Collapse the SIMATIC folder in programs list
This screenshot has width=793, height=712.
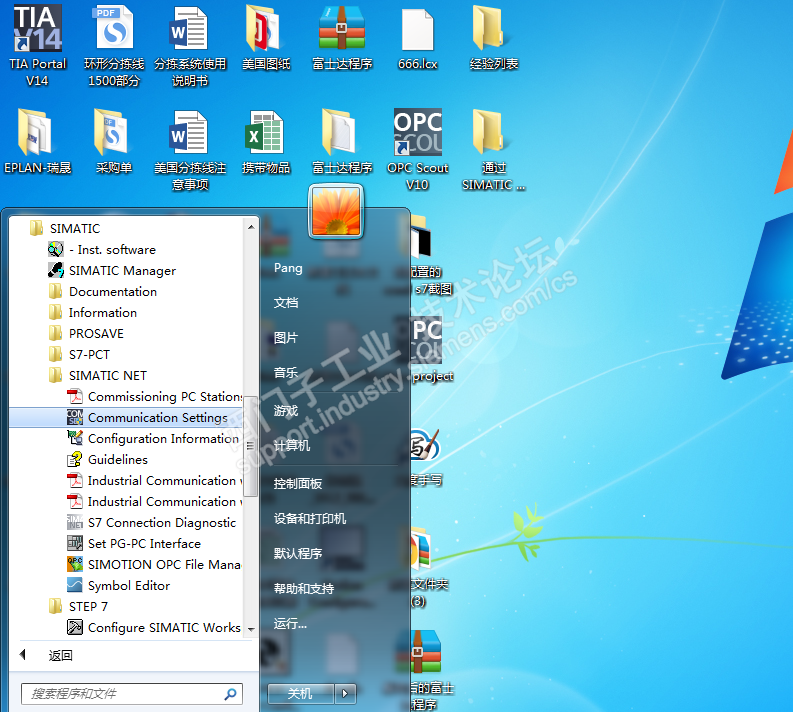click(65, 229)
